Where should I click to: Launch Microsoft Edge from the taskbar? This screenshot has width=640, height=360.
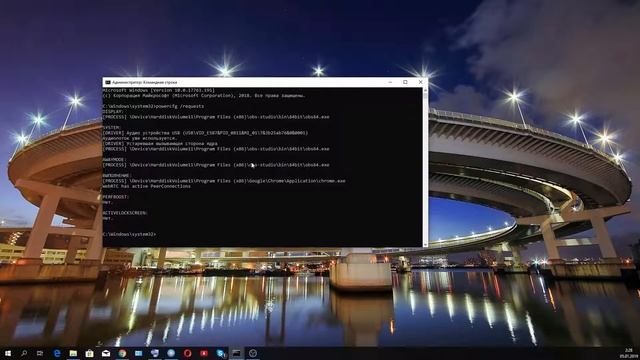pos(57,353)
